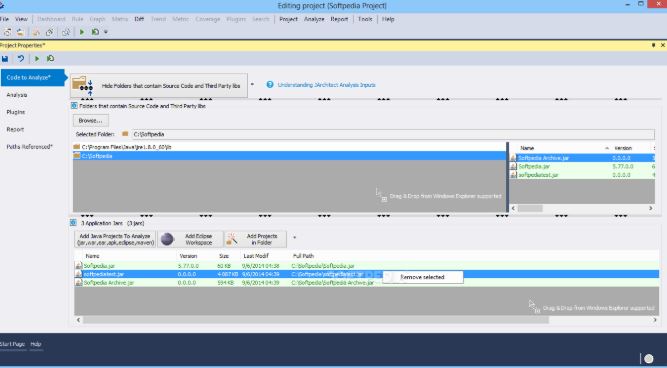Select softpediatest.jar row in Application Jars table
This screenshot has width=667, height=368.
click(367, 274)
